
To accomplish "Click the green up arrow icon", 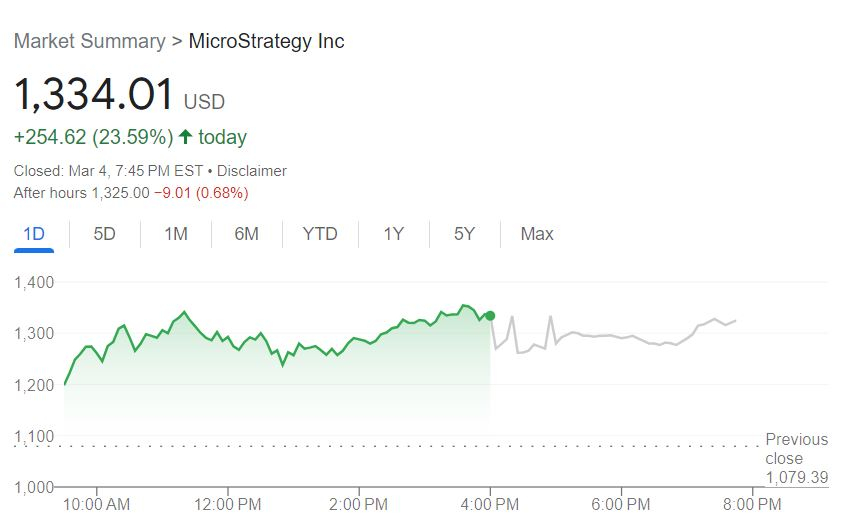I will [x=185, y=136].
